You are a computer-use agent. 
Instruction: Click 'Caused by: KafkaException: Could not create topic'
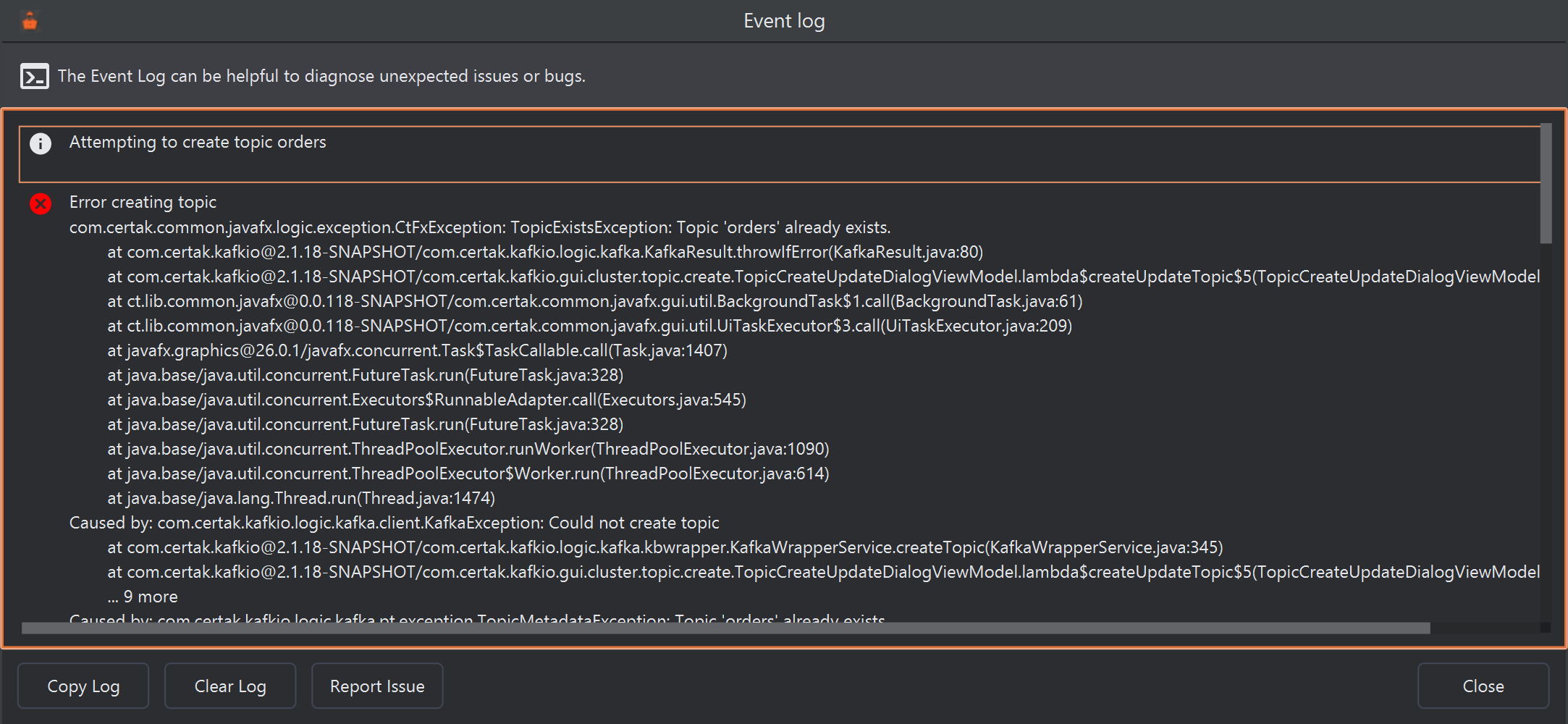(x=395, y=523)
